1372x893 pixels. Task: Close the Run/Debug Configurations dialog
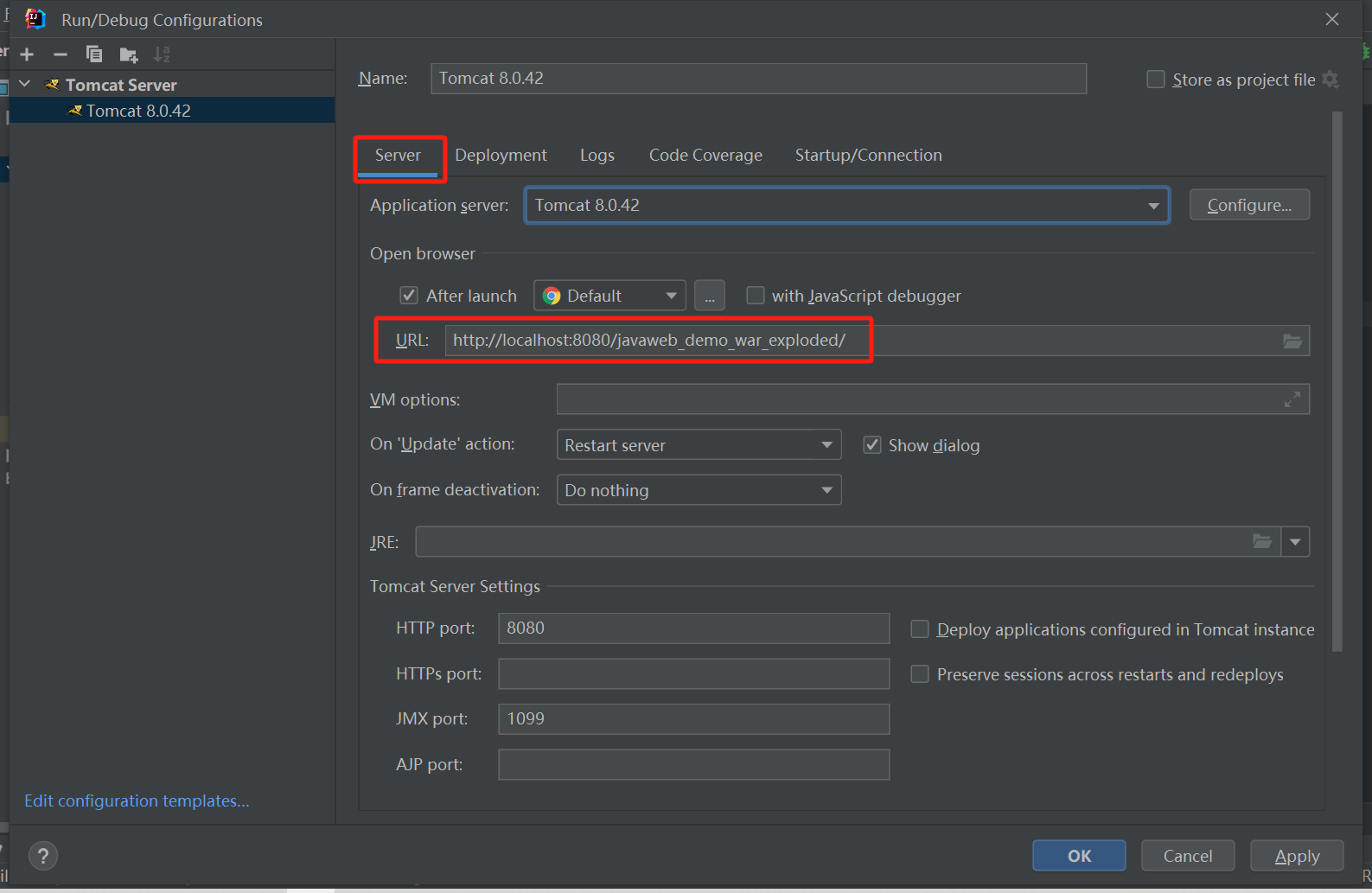(1332, 19)
